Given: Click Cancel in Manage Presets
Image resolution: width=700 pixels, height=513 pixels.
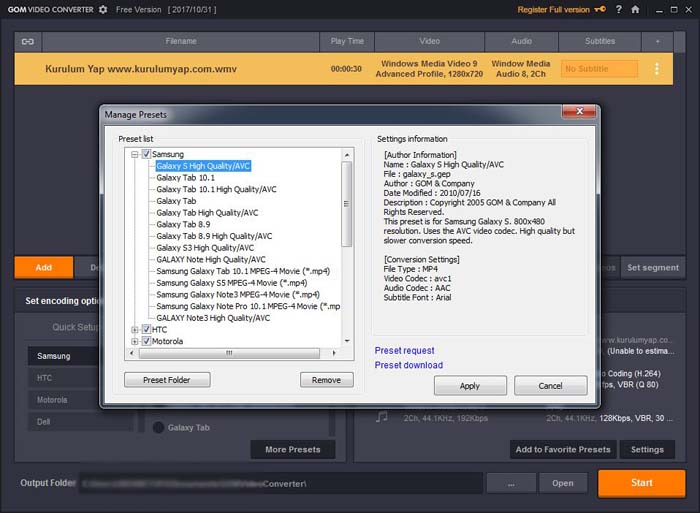Looking at the screenshot, I should tap(550, 386).
